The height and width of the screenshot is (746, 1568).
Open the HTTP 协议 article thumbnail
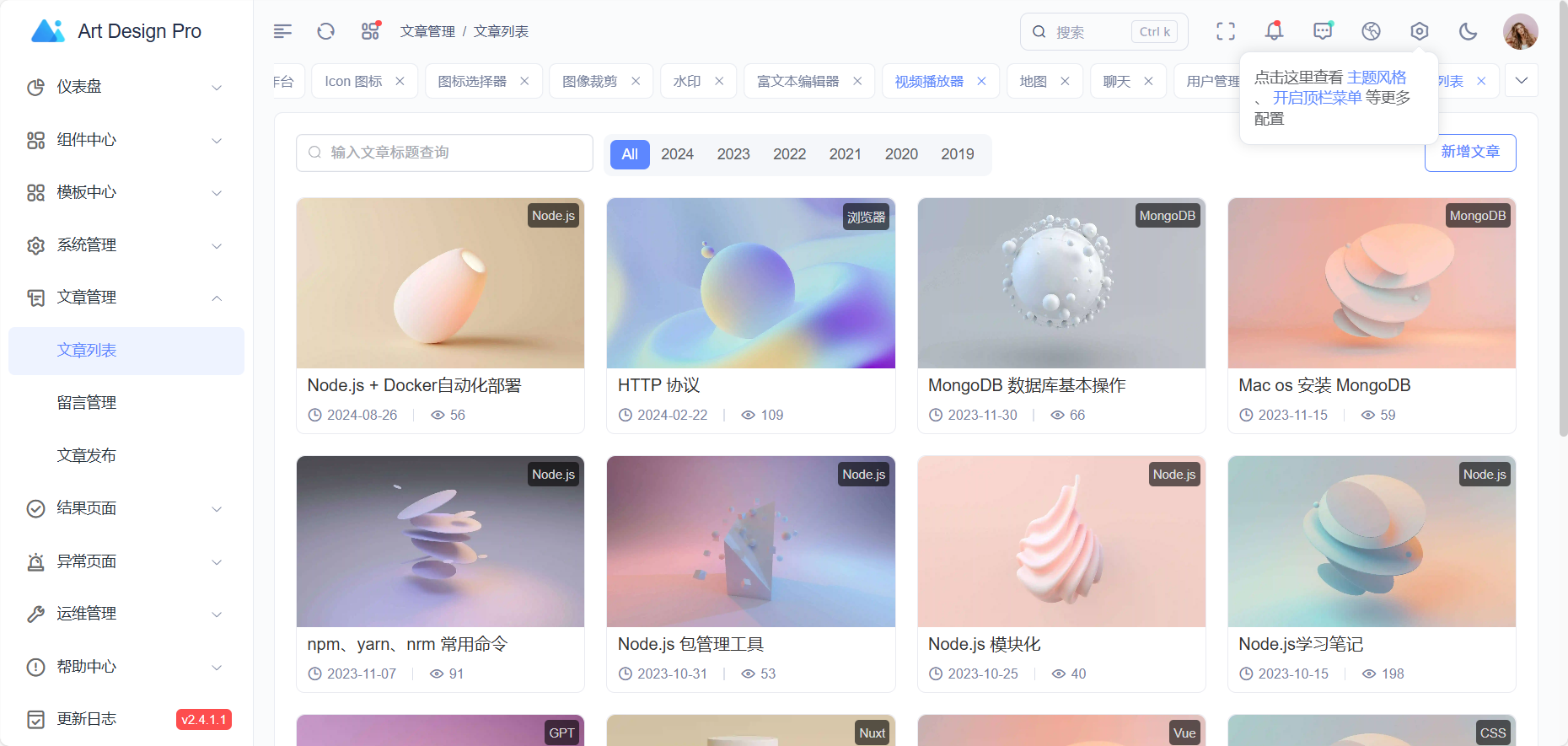tap(750, 283)
